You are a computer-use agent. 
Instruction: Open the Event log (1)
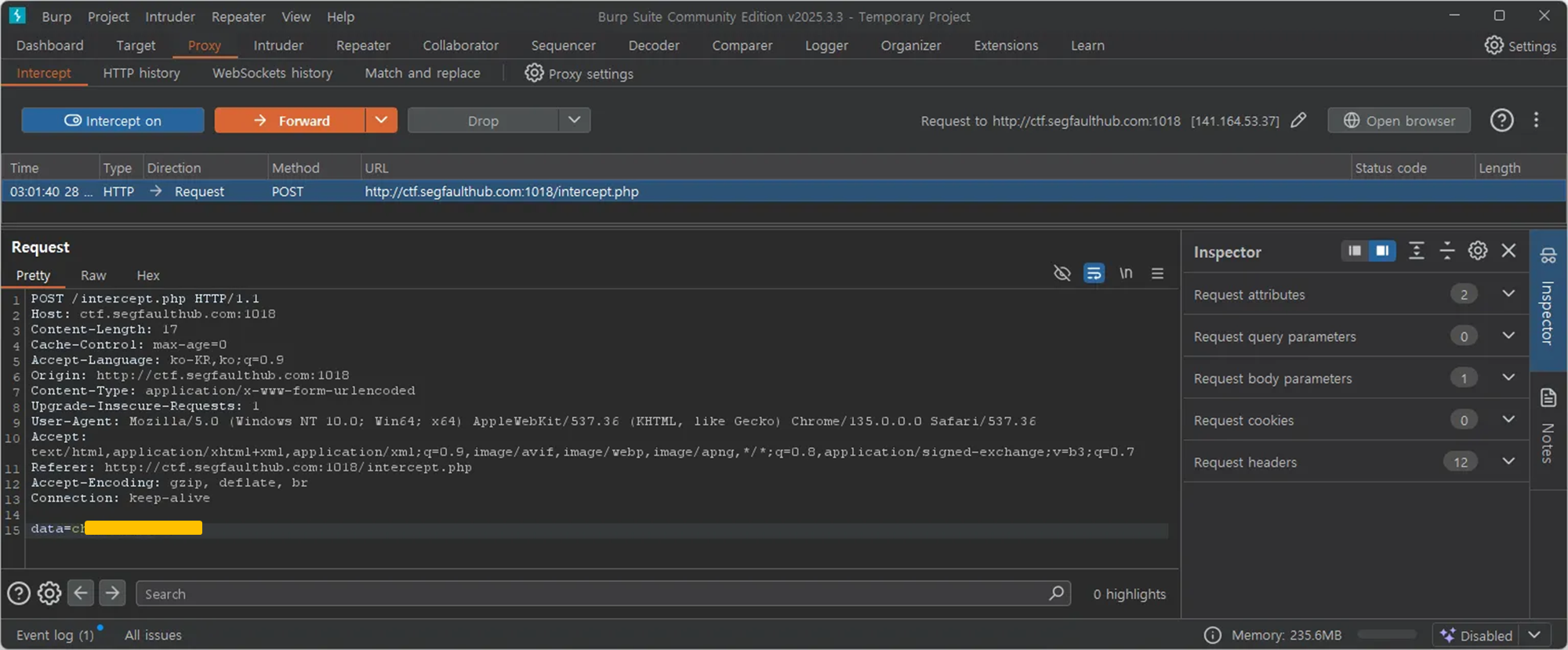point(55,635)
